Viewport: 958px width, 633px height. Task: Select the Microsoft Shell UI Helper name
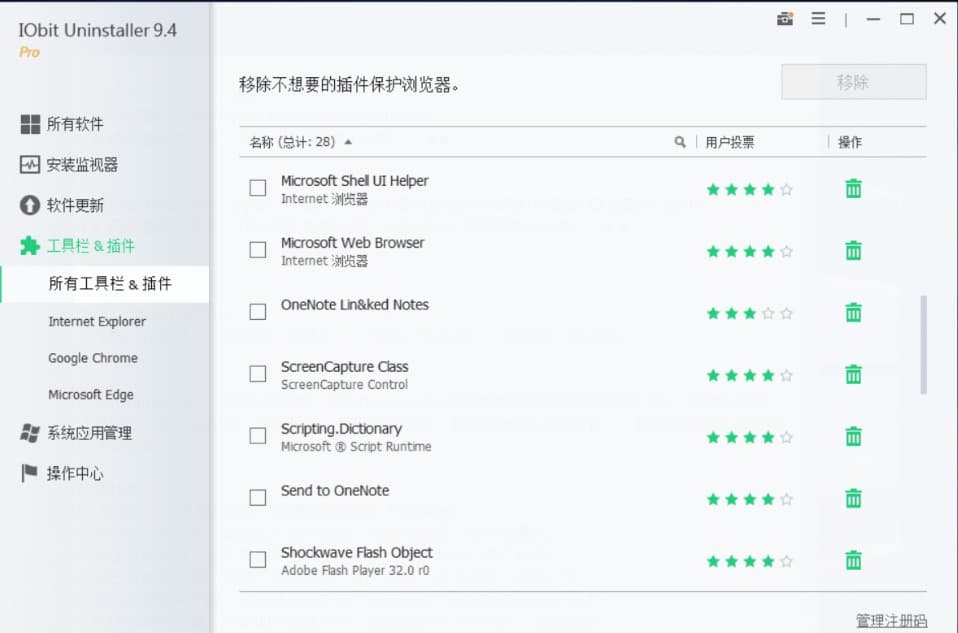pyautogui.click(x=354, y=181)
